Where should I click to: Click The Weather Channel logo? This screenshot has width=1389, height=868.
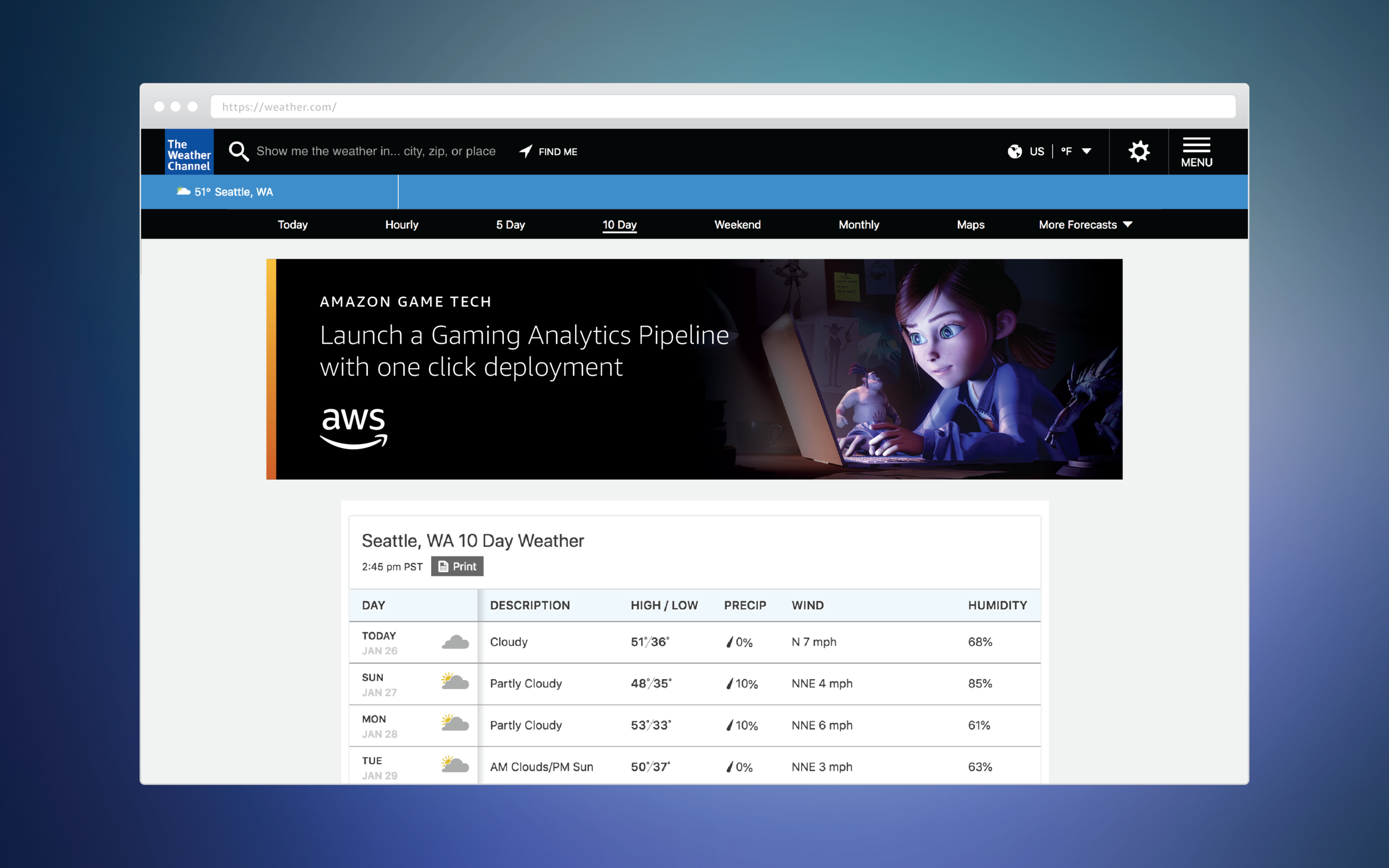click(x=189, y=152)
